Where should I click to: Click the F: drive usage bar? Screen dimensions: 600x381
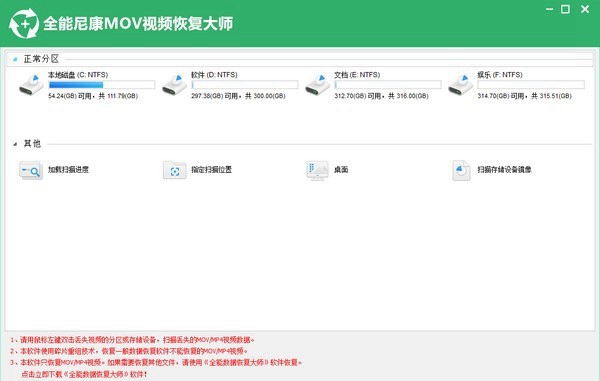(x=531, y=85)
